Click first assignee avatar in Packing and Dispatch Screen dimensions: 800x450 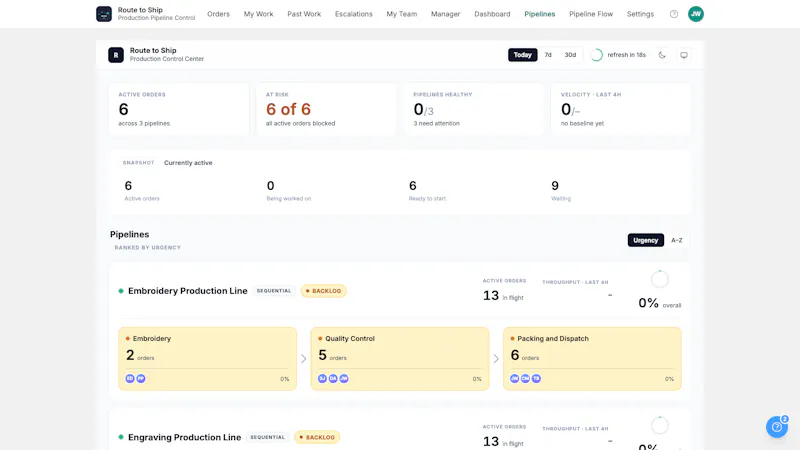(x=515, y=379)
